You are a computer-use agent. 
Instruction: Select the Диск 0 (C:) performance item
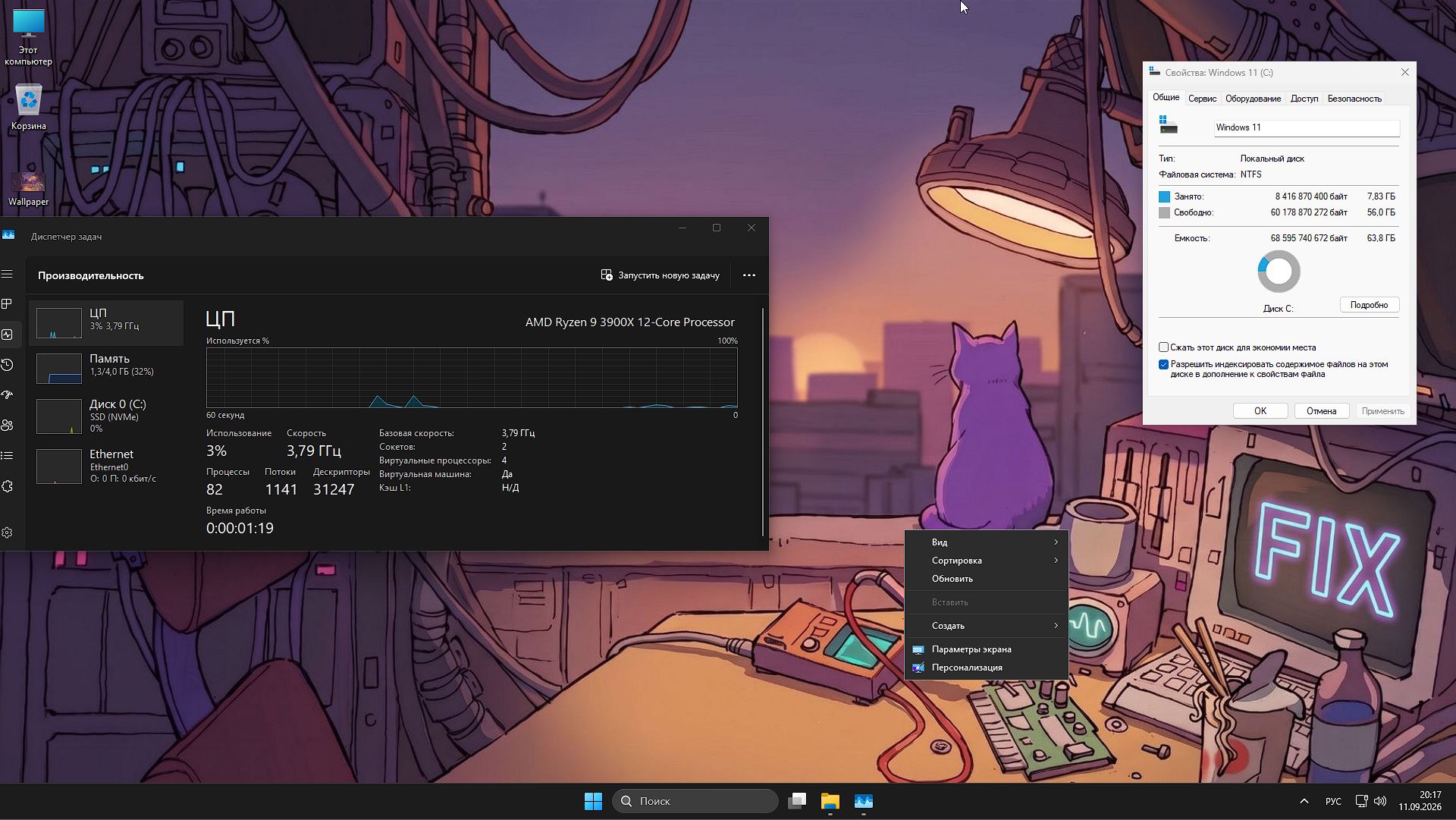[x=106, y=415]
